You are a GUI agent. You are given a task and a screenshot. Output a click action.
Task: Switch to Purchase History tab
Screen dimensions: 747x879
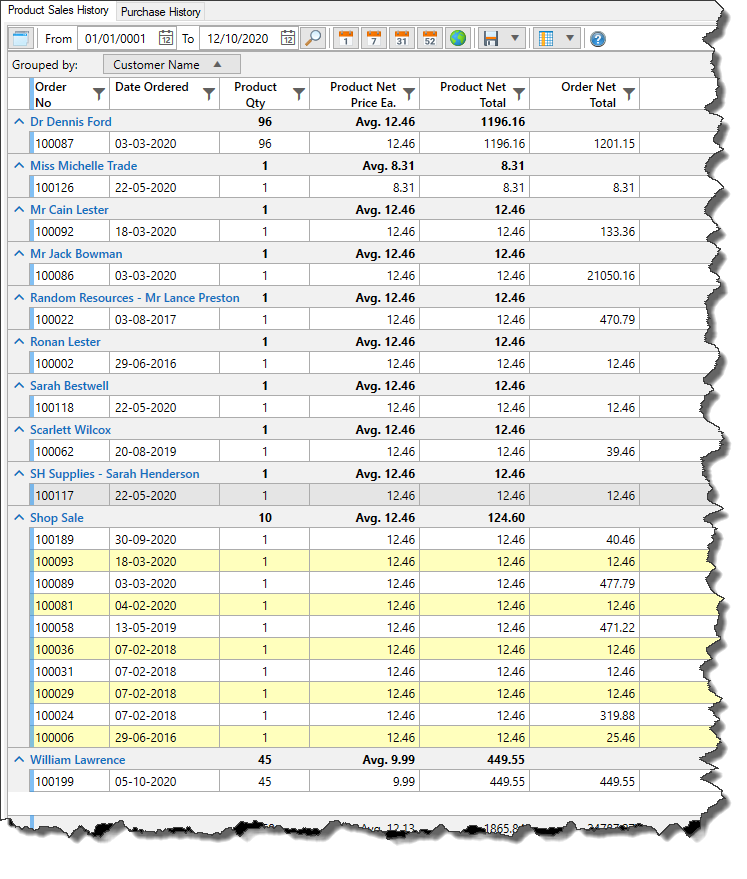(161, 12)
